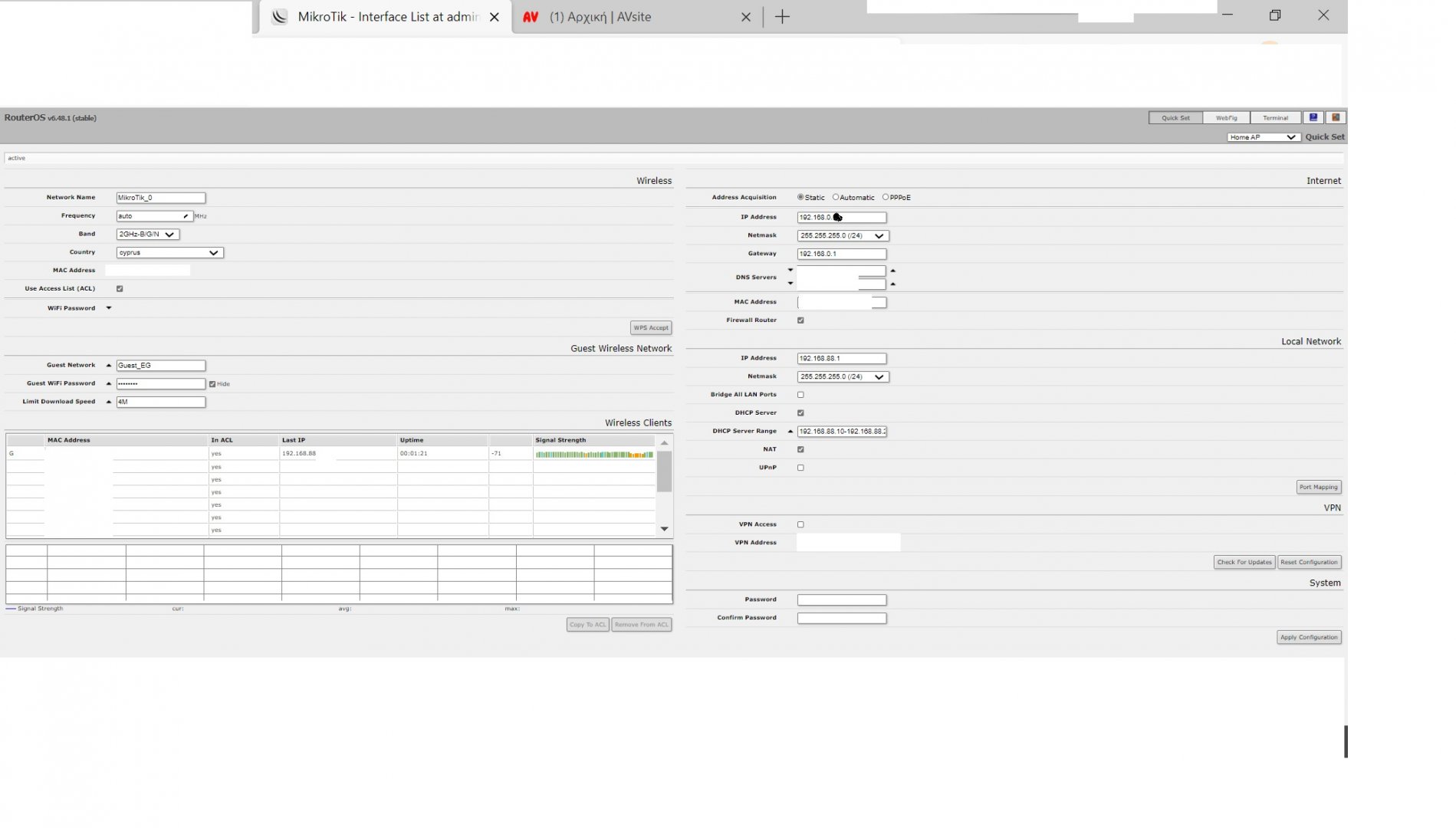1456x828 pixels.
Task: Enable Bridge All LAN Ports
Action: 800,395
